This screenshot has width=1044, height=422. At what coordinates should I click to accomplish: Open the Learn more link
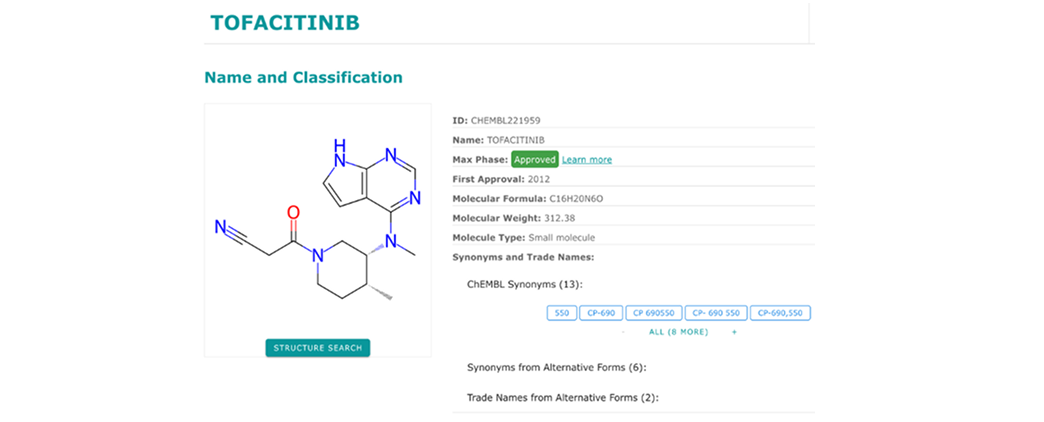pos(587,160)
